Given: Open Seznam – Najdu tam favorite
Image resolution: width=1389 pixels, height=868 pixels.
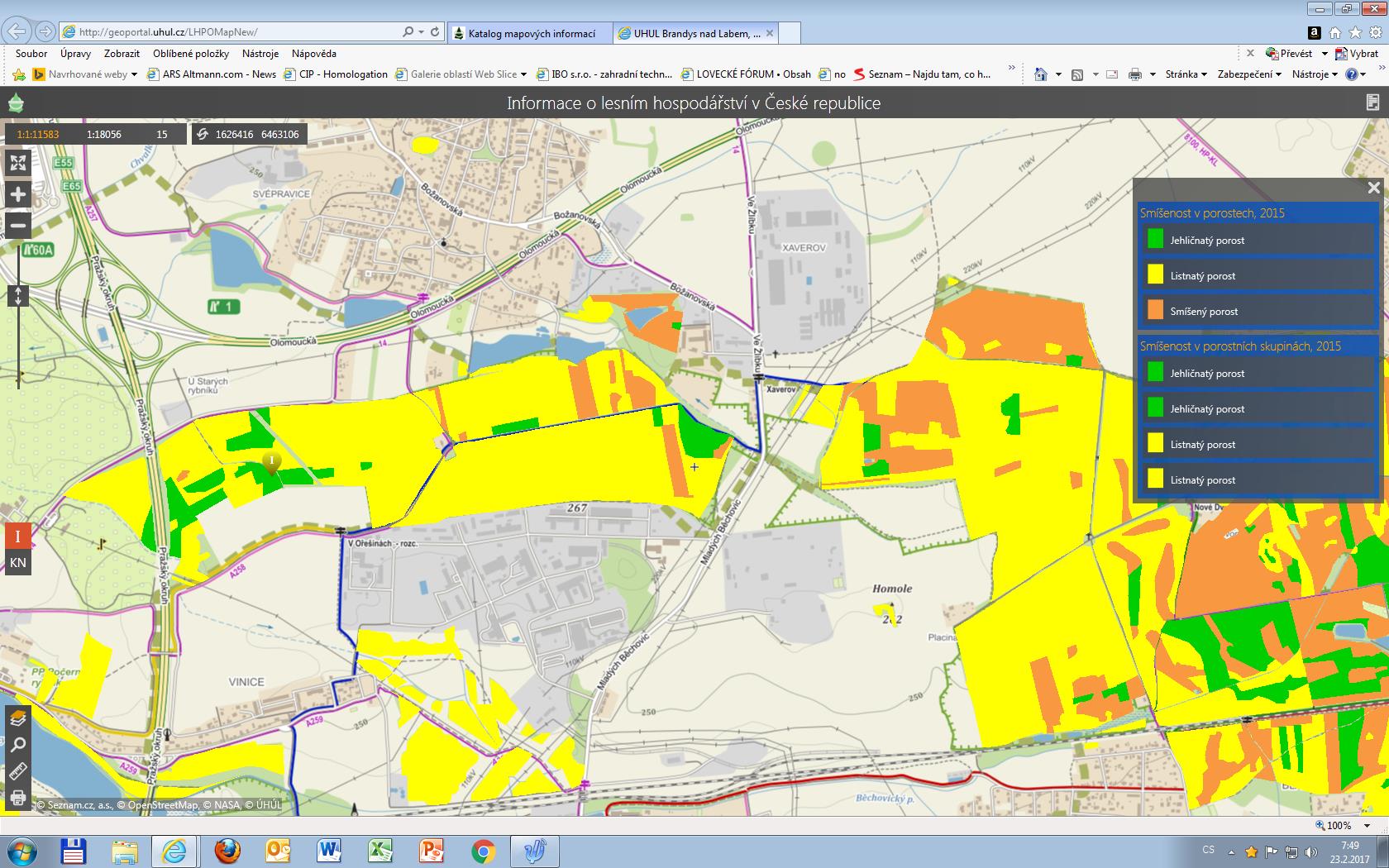Looking at the screenshot, I should click(x=922, y=74).
